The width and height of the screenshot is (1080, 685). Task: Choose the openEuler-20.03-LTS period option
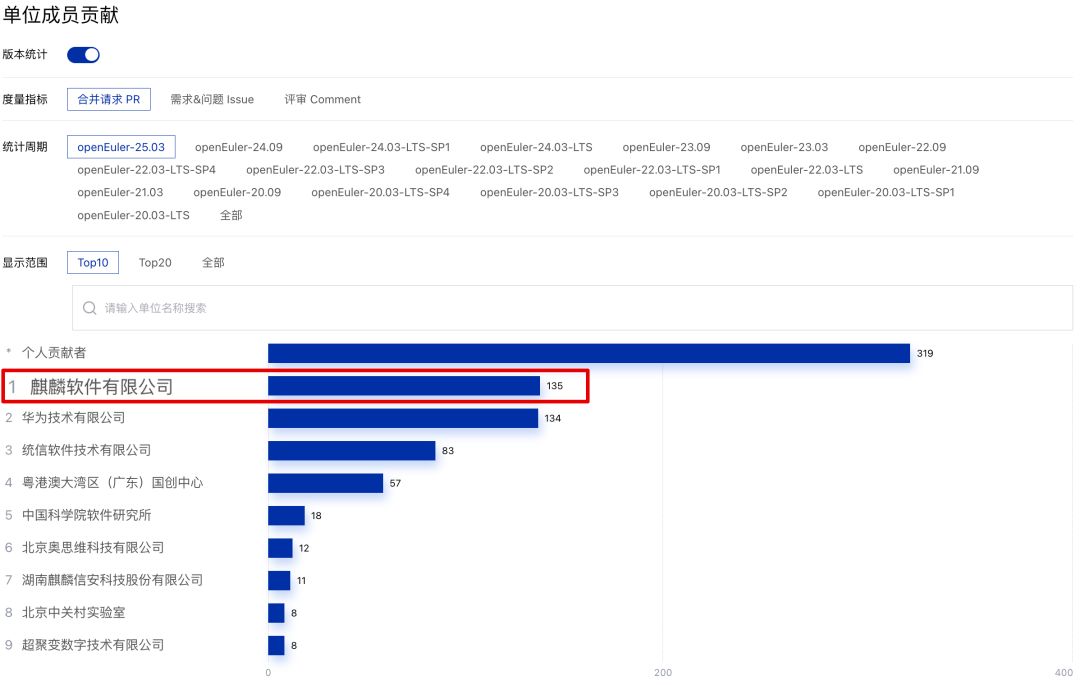click(134, 215)
